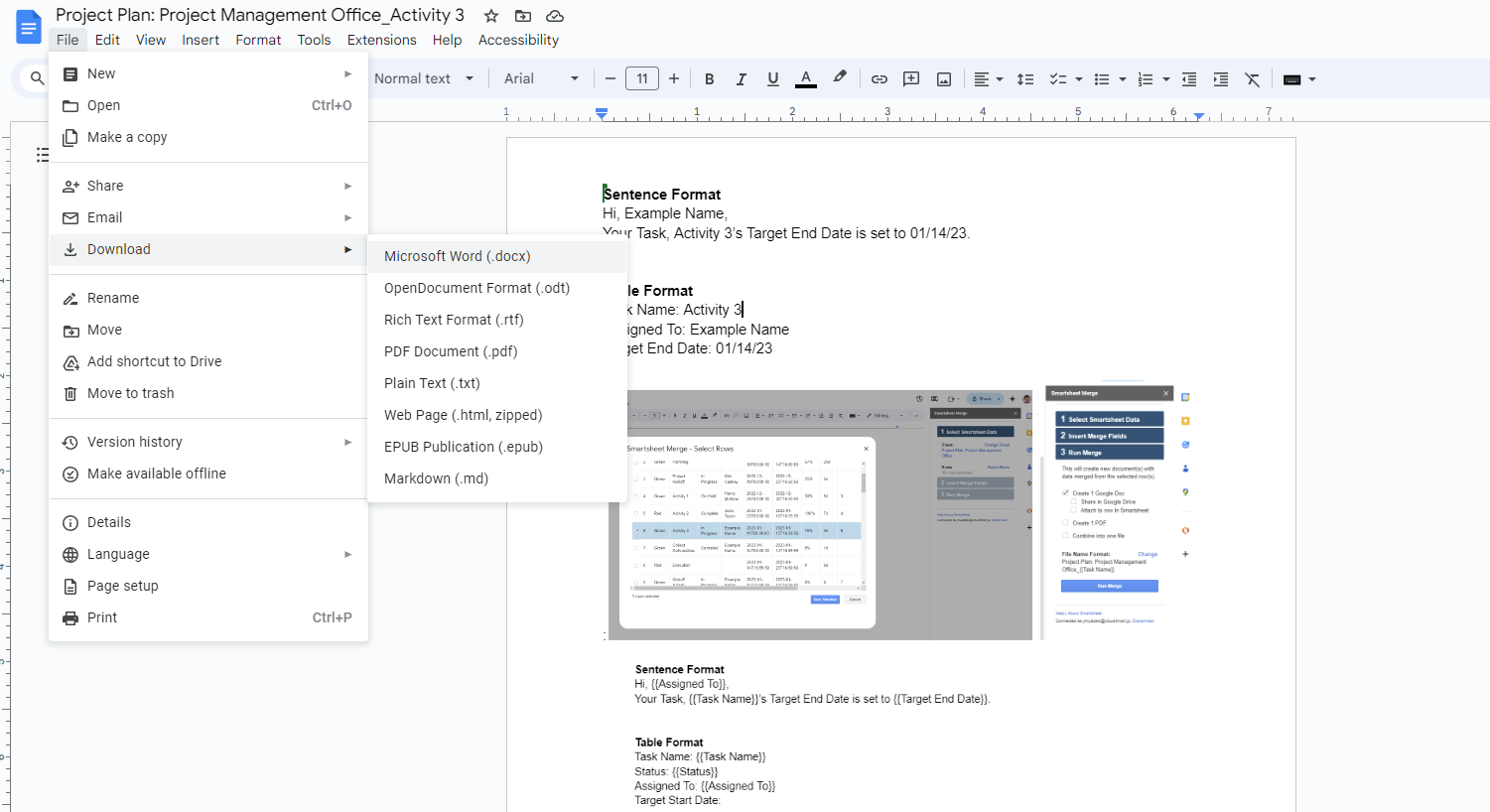Select Rename in File menu
This screenshot has width=1490, height=812.
point(208,298)
